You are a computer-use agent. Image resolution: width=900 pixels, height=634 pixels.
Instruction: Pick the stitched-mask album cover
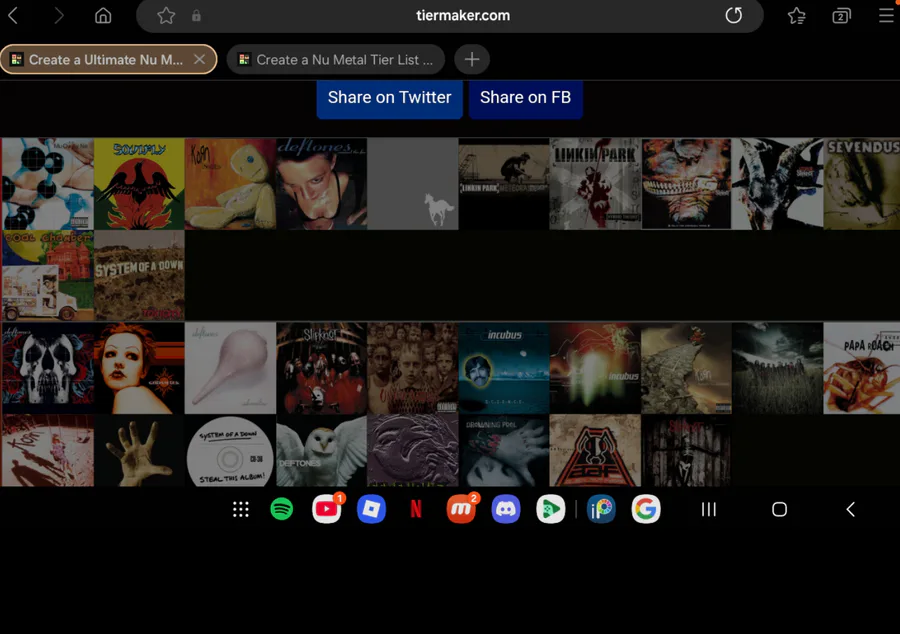point(686,184)
